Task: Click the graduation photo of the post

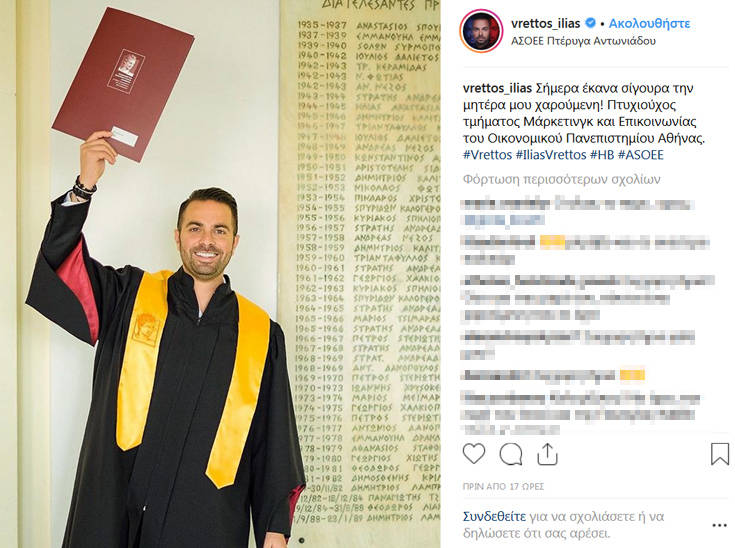Action: pyautogui.click(x=220, y=274)
